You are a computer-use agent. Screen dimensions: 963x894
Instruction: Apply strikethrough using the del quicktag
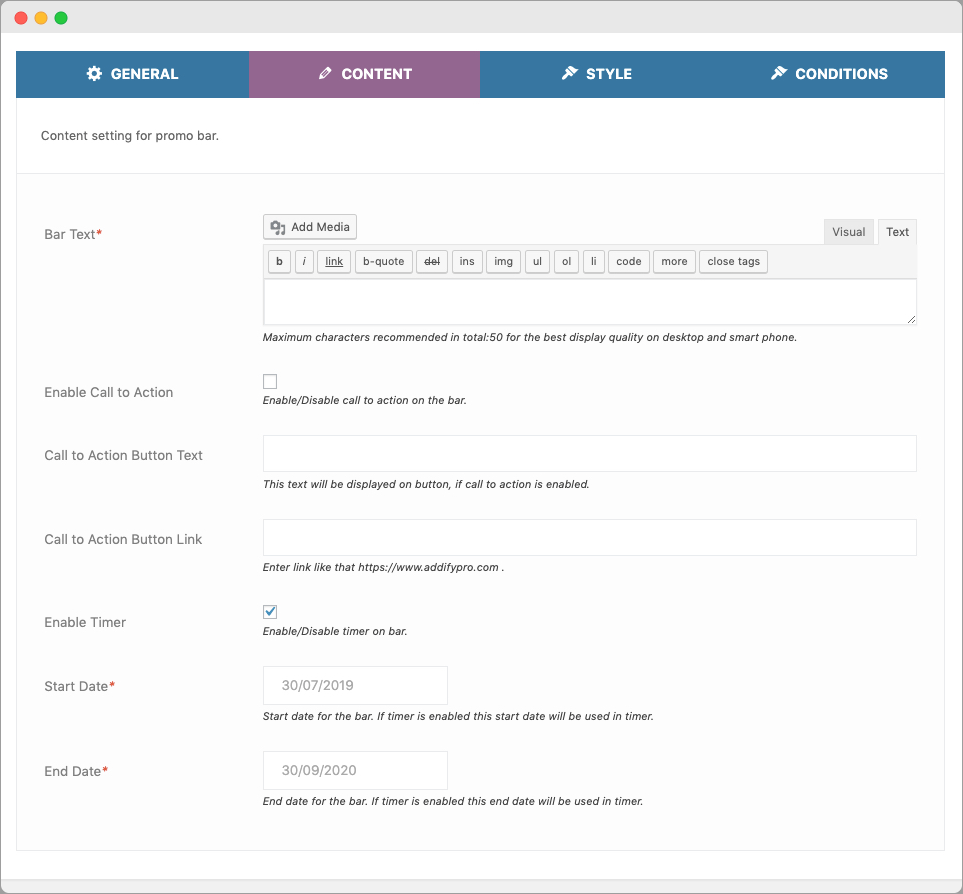[431, 261]
